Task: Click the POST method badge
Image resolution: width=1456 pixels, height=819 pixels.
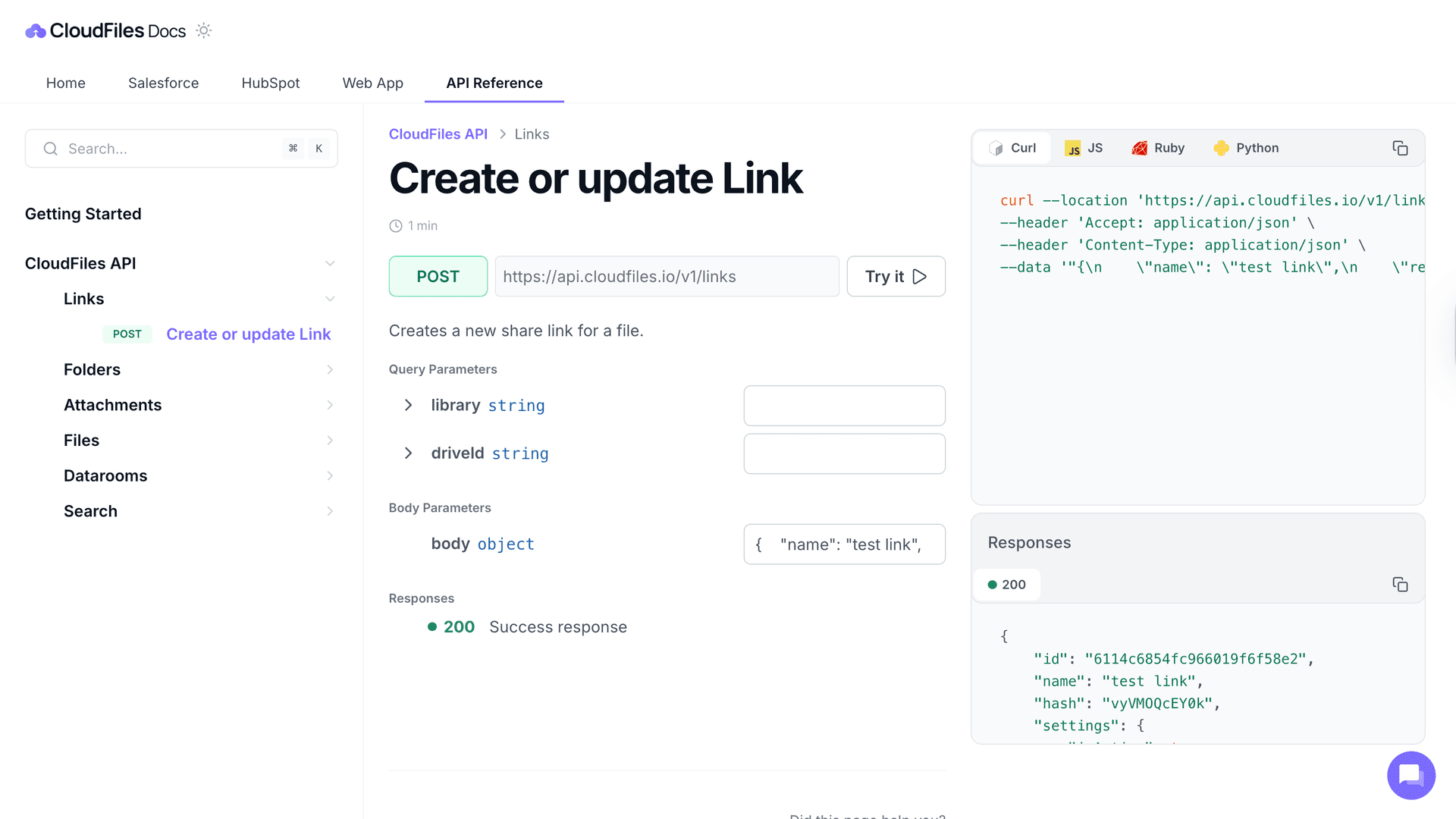Action: [438, 276]
